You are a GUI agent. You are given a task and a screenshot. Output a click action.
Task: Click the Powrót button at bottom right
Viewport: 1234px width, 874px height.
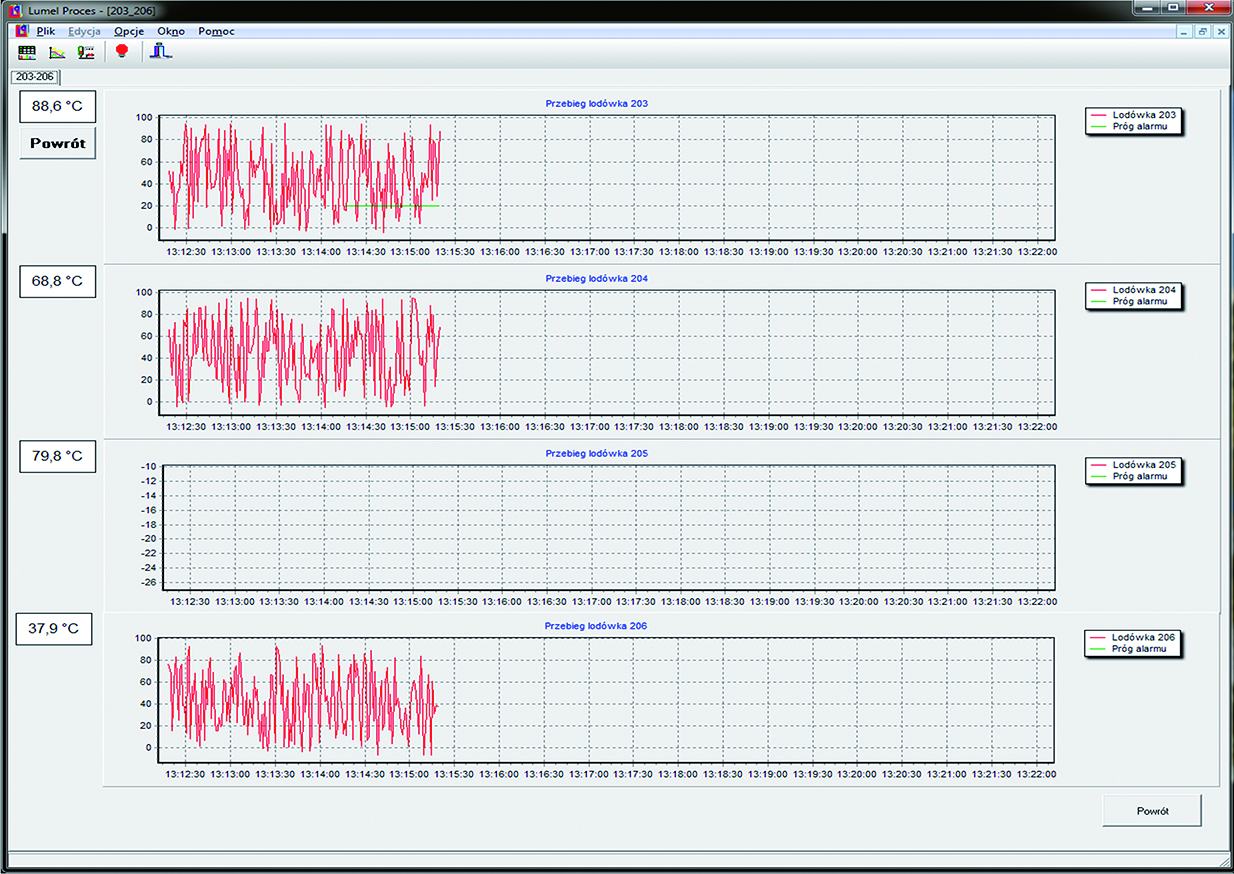(x=1152, y=811)
